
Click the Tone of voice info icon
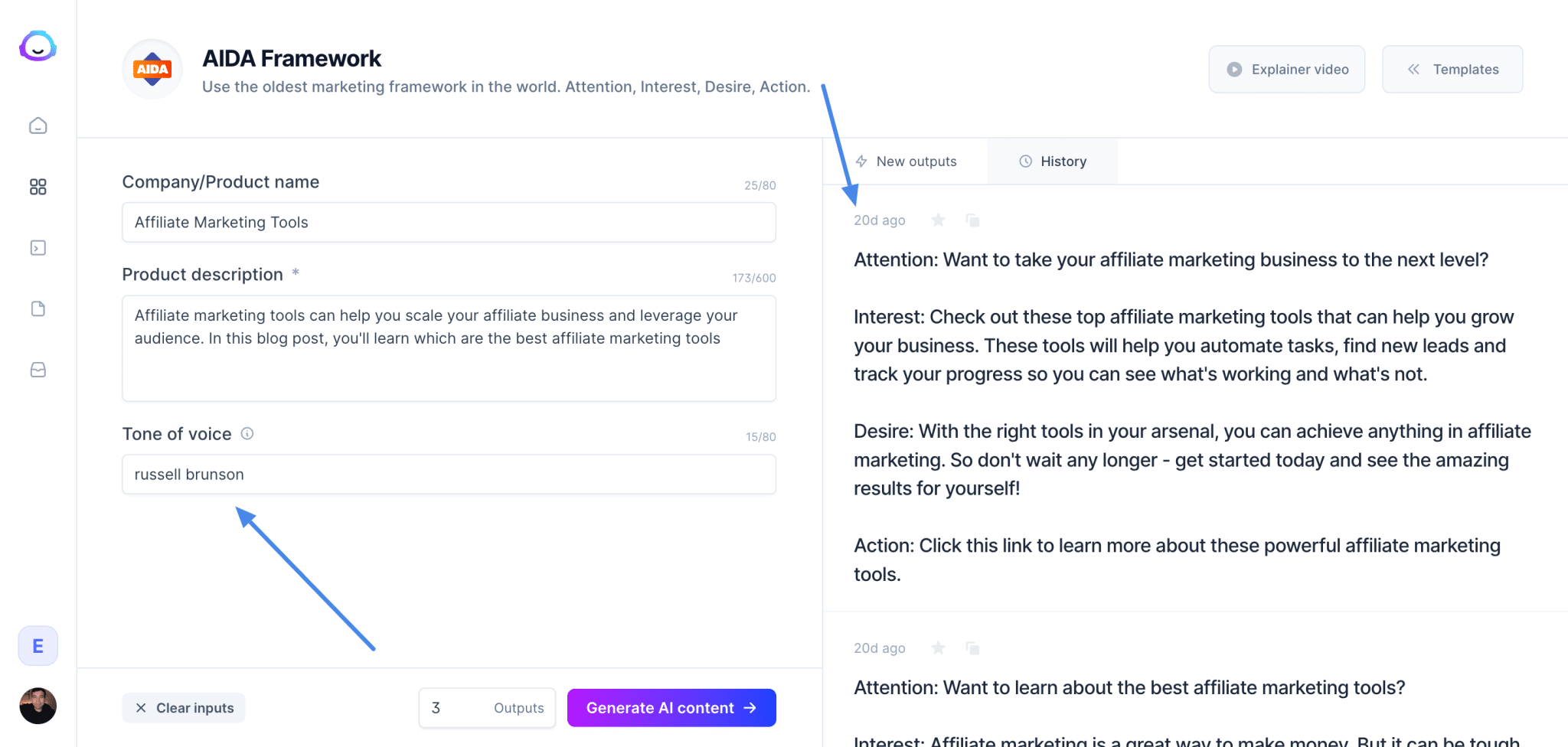(x=247, y=433)
